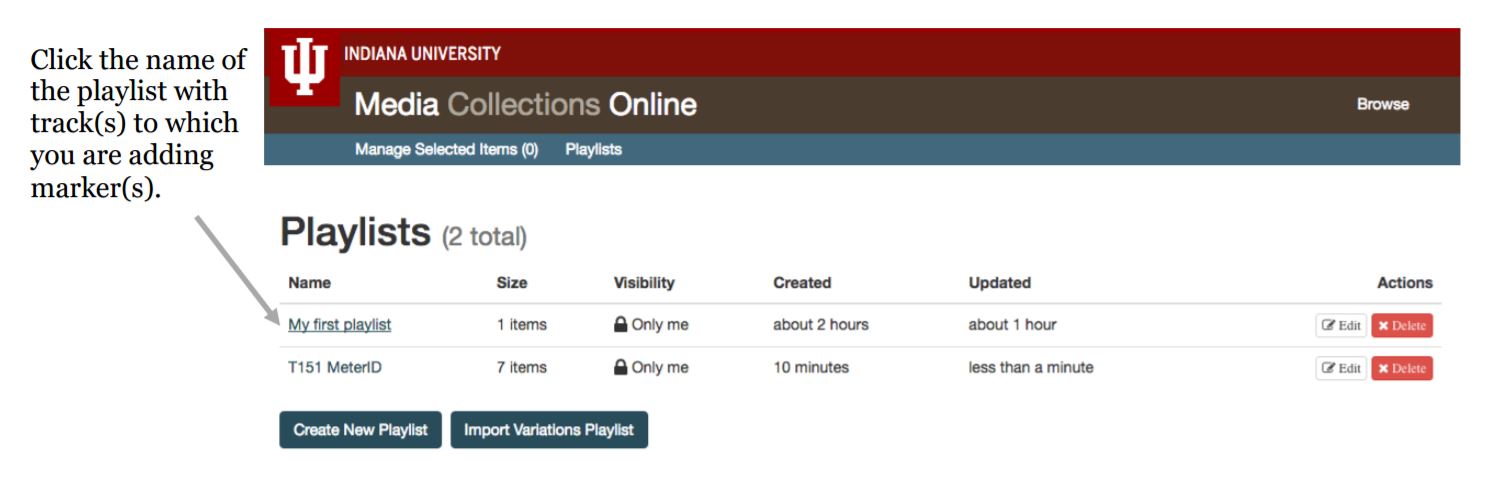1510x488 pixels.
Task: Click the Created column header
Action: pyautogui.click(x=802, y=283)
